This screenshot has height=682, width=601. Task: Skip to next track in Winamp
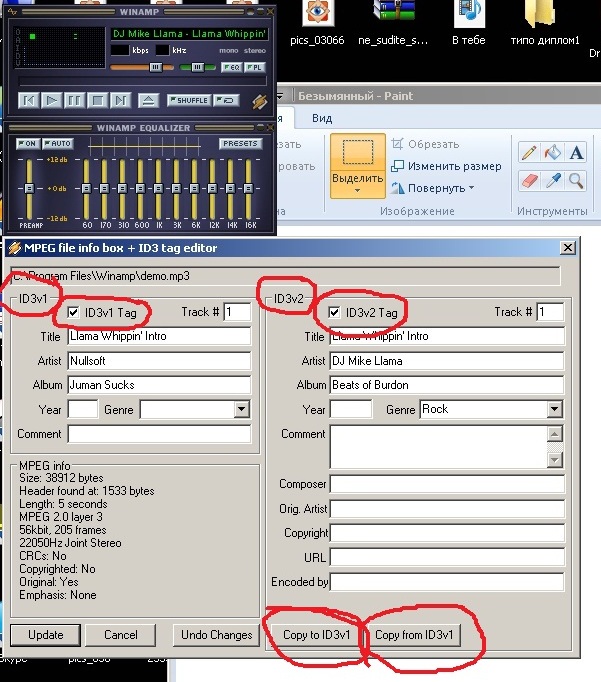click(120, 101)
